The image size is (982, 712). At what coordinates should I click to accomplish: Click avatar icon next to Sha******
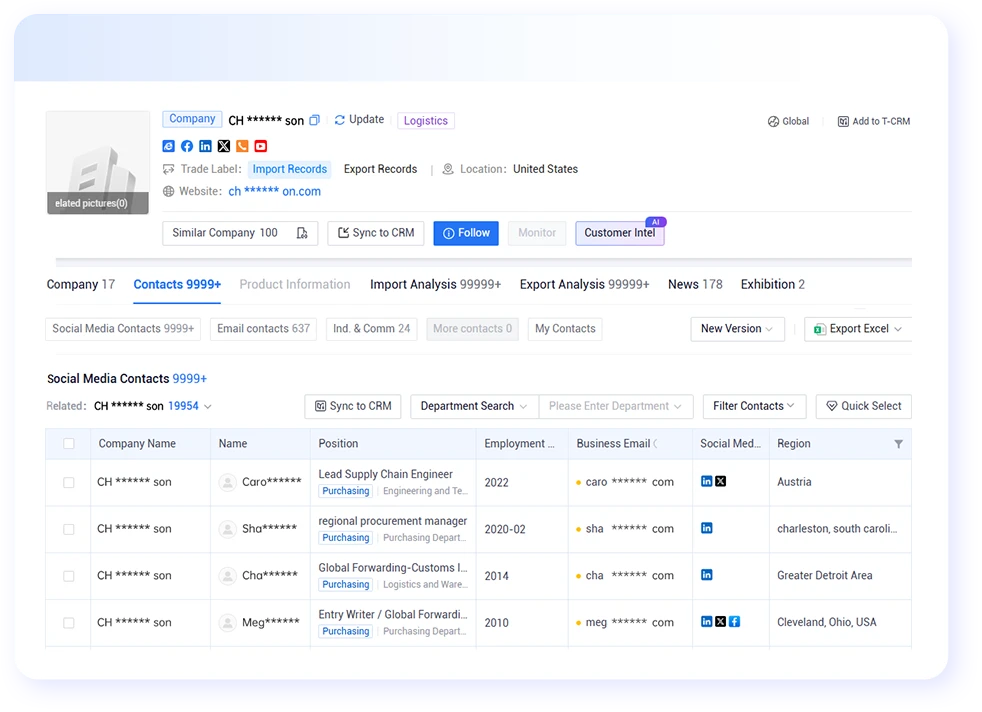pos(227,529)
